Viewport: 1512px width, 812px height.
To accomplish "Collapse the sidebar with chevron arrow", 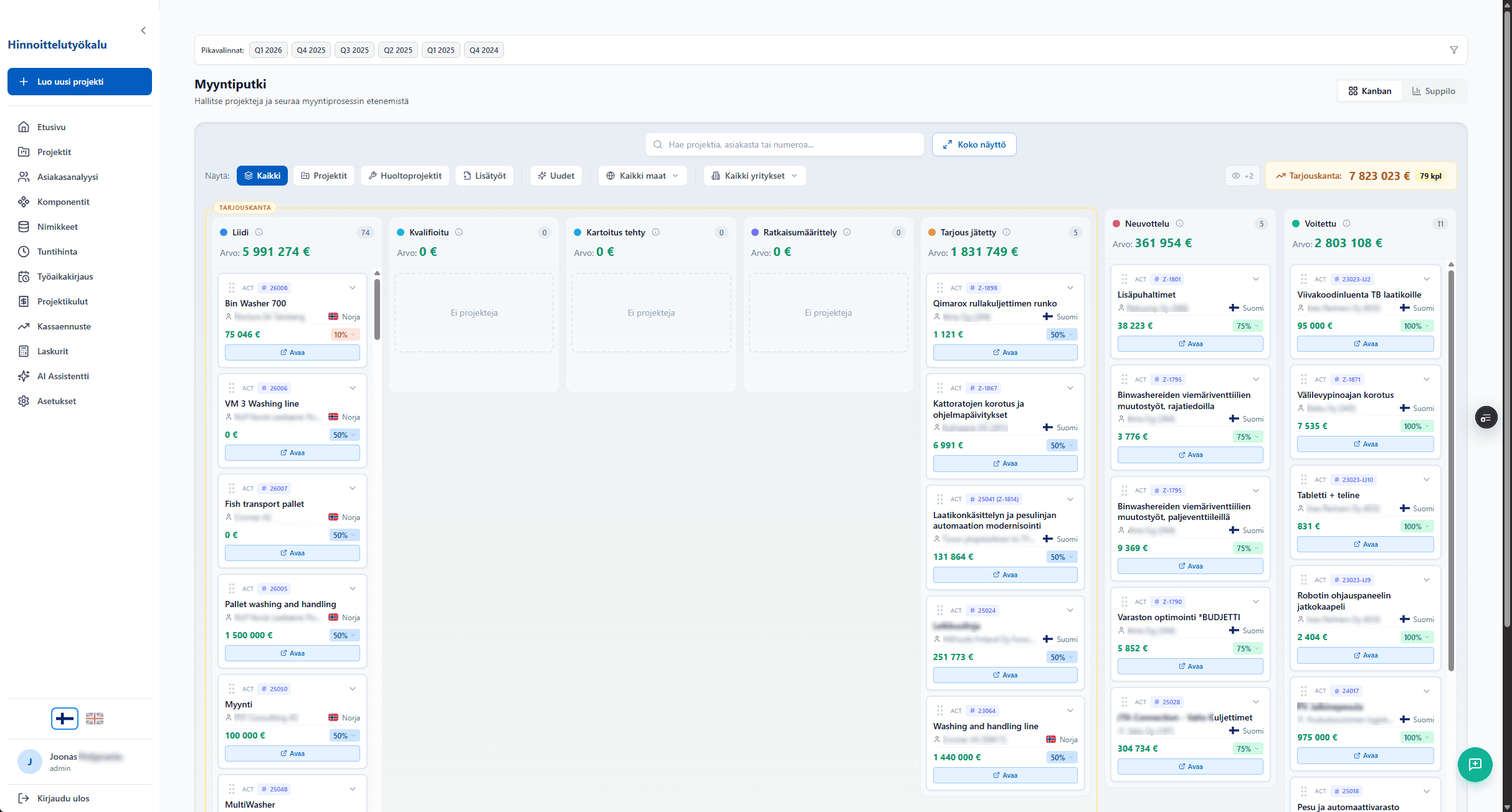I will pyautogui.click(x=143, y=31).
